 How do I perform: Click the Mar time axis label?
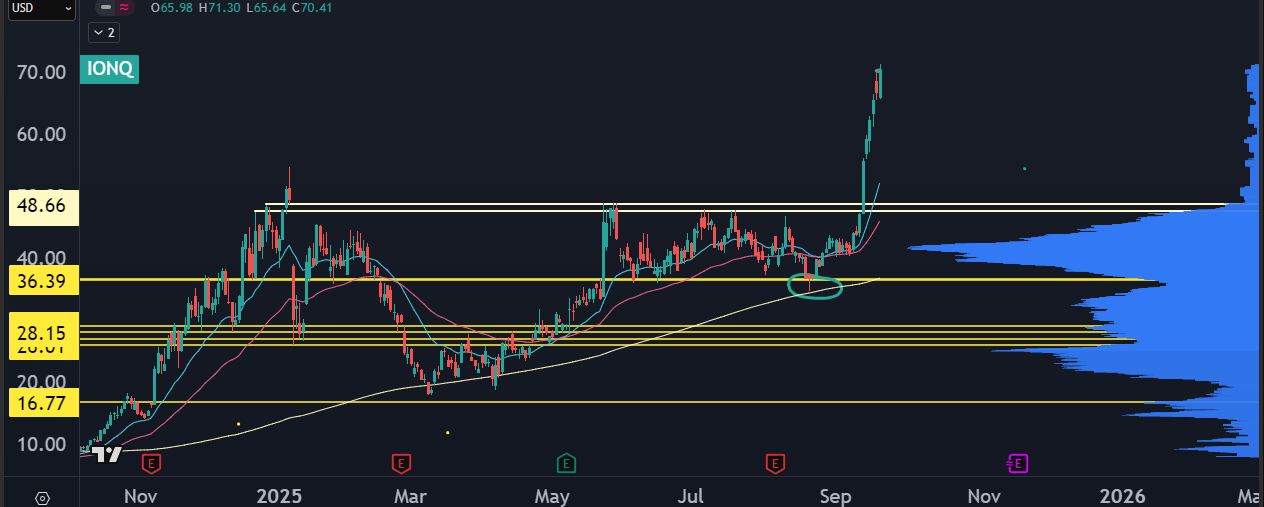[411, 497]
